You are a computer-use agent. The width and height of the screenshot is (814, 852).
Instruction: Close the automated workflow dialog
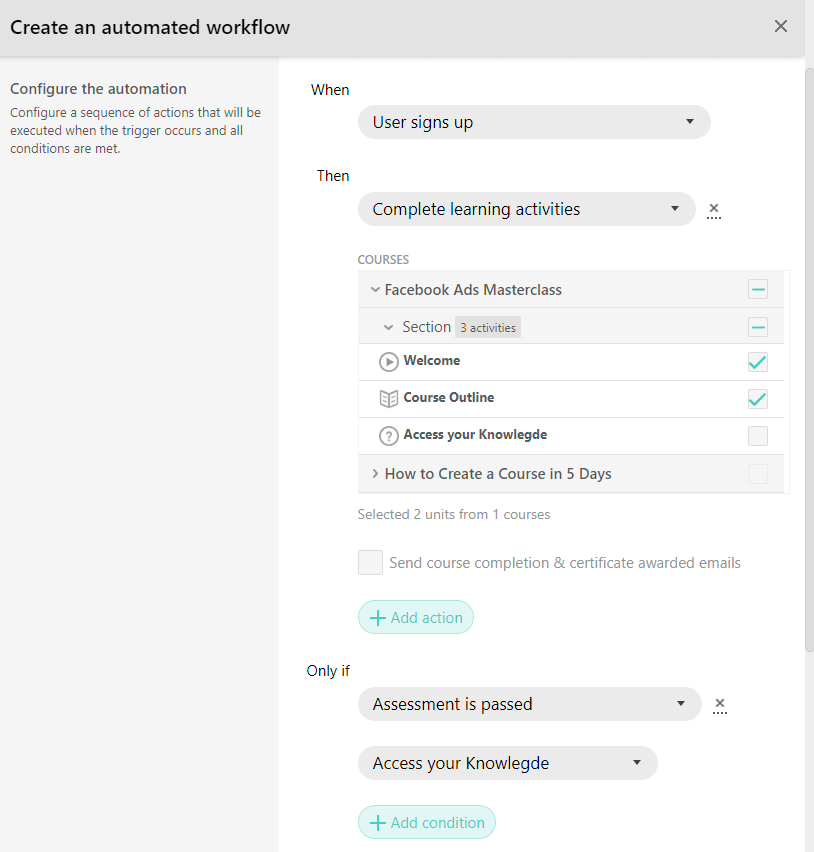[781, 27]
